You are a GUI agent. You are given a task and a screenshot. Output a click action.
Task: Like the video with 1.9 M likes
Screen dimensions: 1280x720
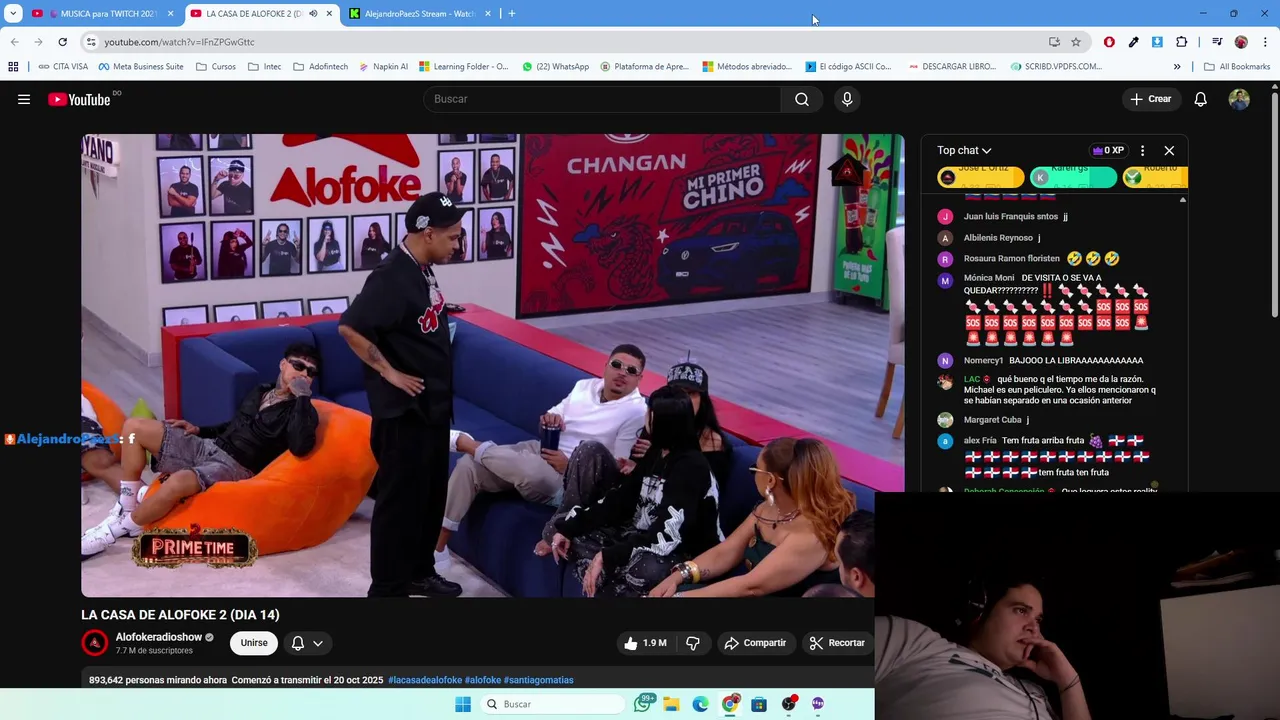(645, 643)
